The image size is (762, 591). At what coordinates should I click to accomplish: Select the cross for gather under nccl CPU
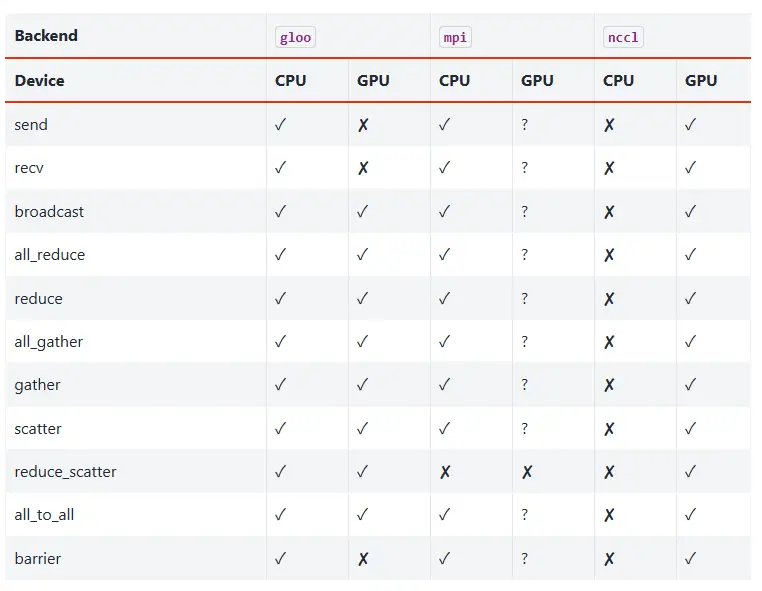click(x=609, y=385)
